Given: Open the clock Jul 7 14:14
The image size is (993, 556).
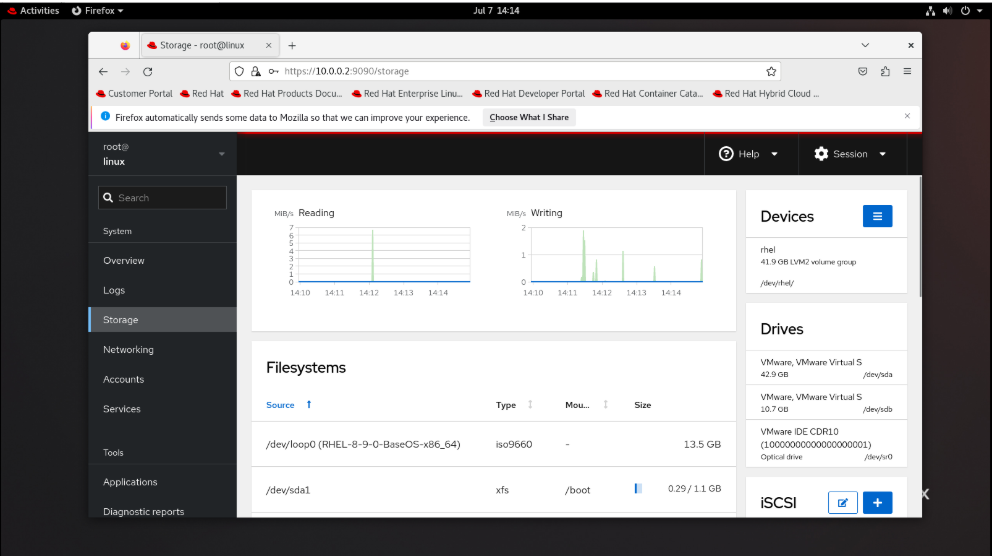Looking at the screenshot, I should pos(496,11).
